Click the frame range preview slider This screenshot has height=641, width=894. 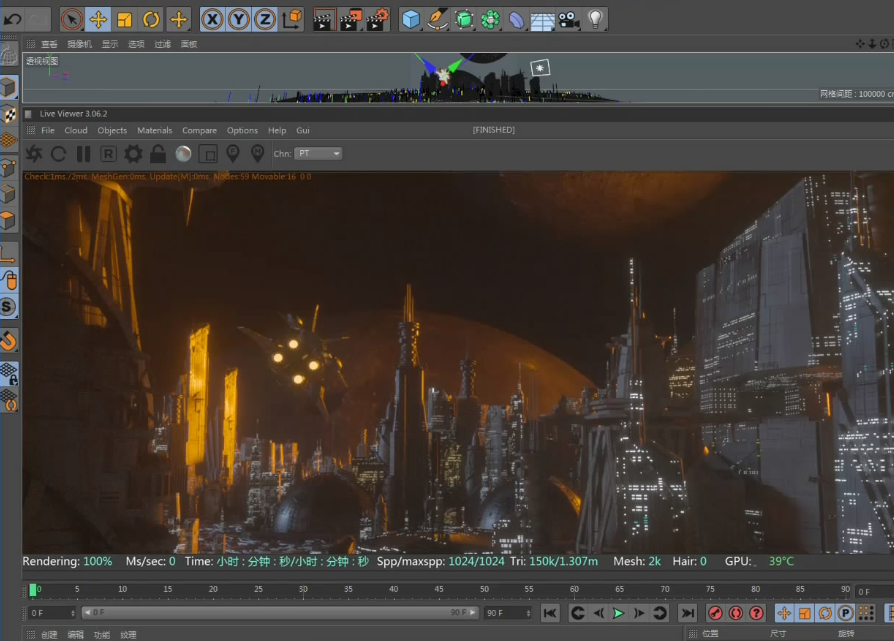[279, 612]
